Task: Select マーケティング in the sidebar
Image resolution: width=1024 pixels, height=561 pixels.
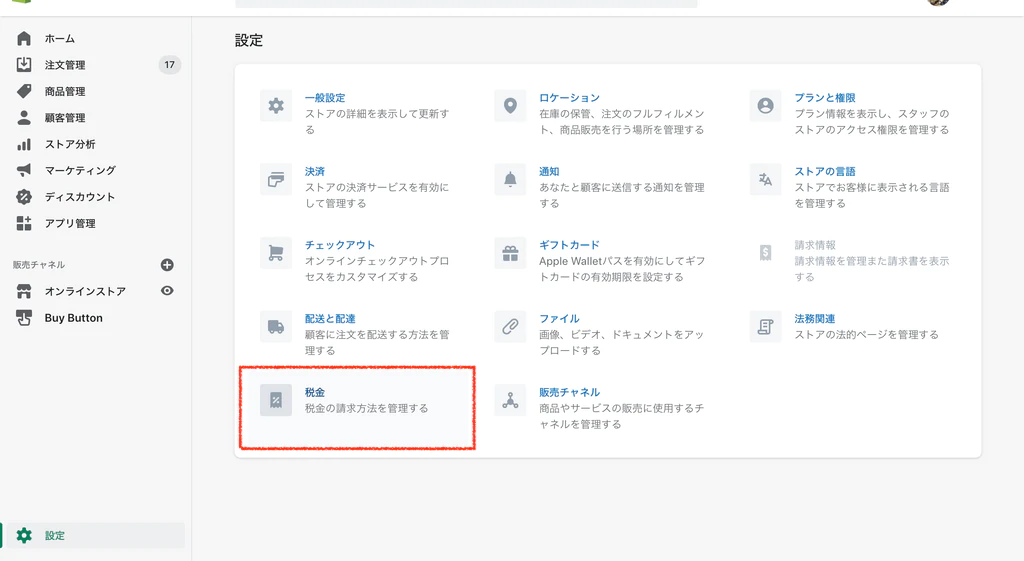Action: pos(80,170)
